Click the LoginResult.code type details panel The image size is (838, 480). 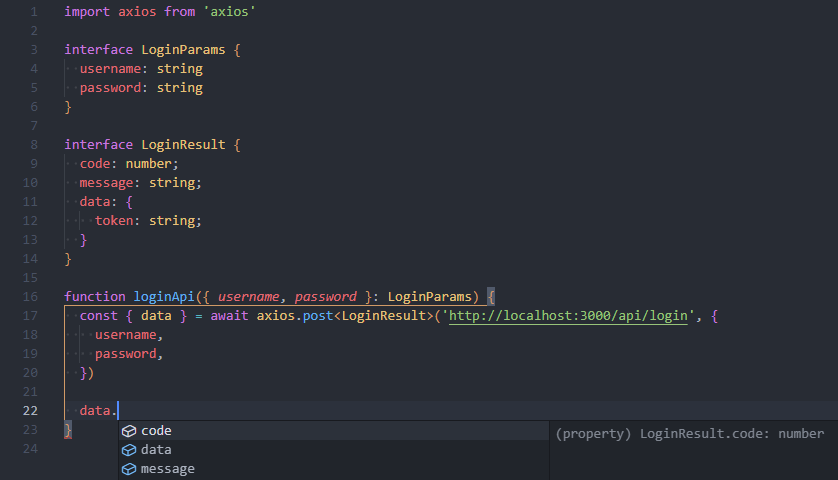click(693, 450)
